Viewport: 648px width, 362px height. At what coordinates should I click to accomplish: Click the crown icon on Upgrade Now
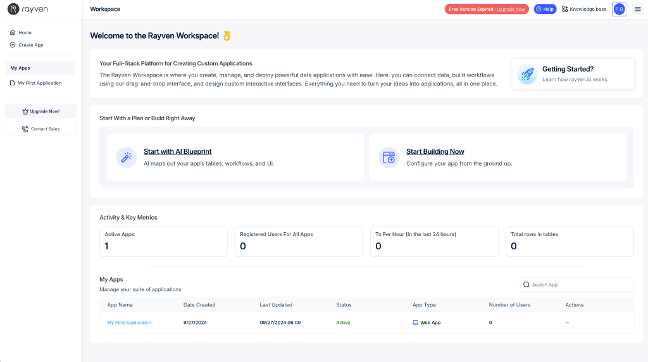(25, 111)
